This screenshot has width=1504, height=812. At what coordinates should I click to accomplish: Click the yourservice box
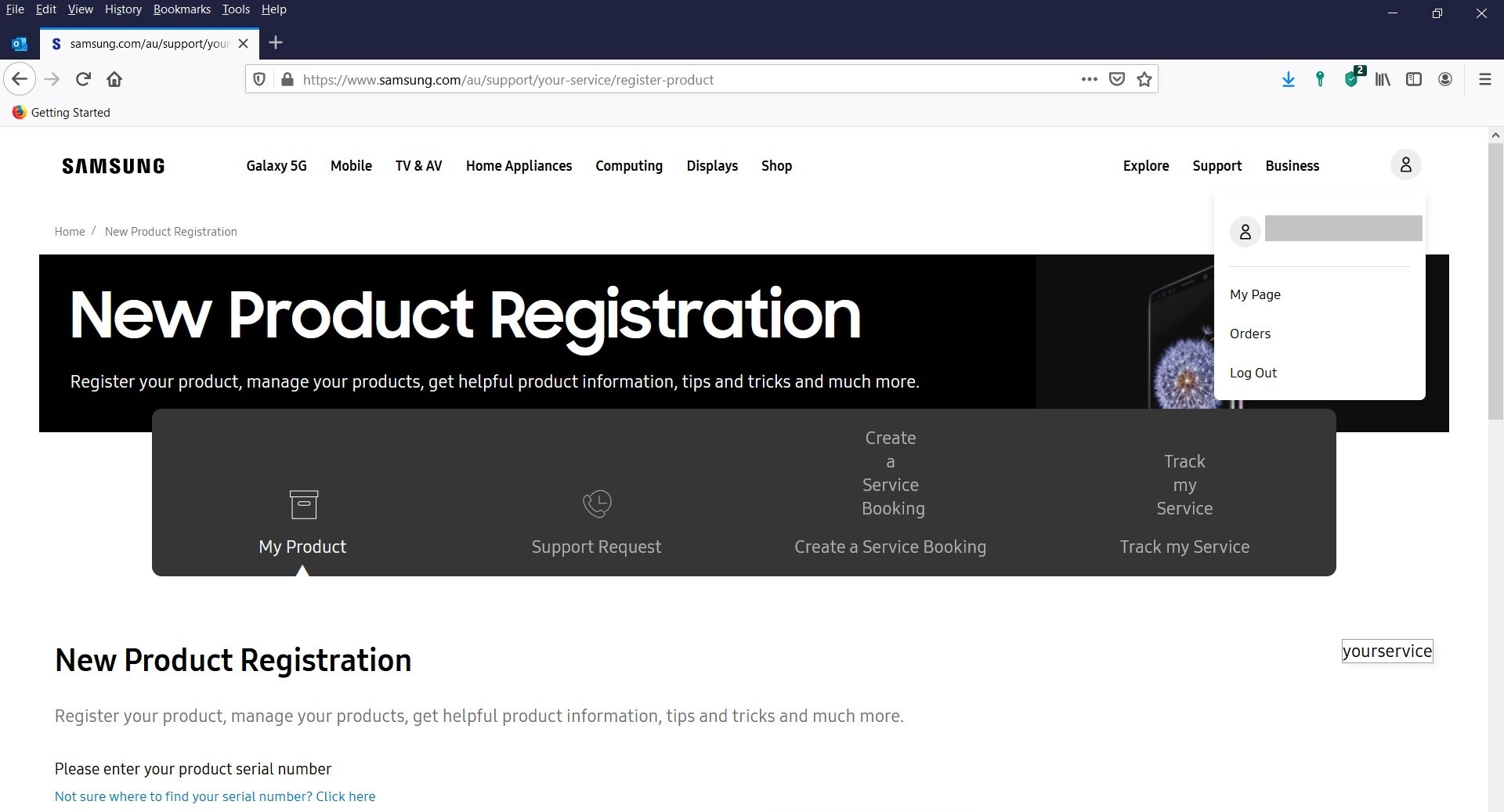pyautogui.click(x=1387, y=651)
